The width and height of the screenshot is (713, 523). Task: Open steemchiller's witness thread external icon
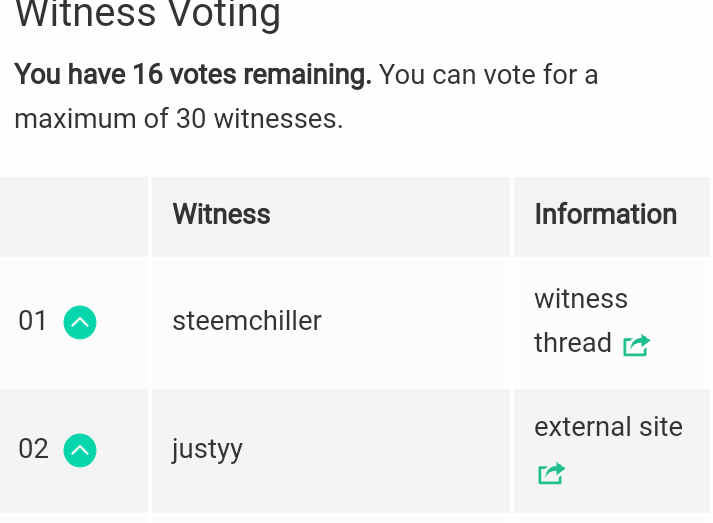click(636, 345)
